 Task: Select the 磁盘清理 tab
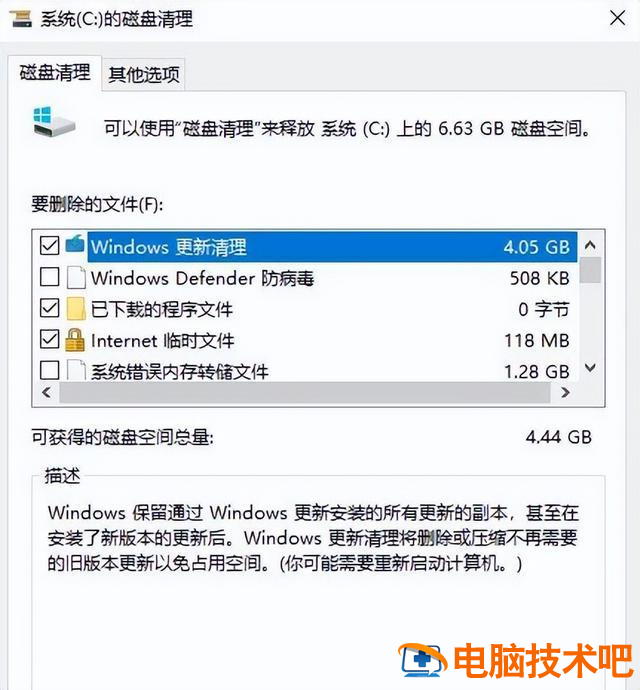55,73
